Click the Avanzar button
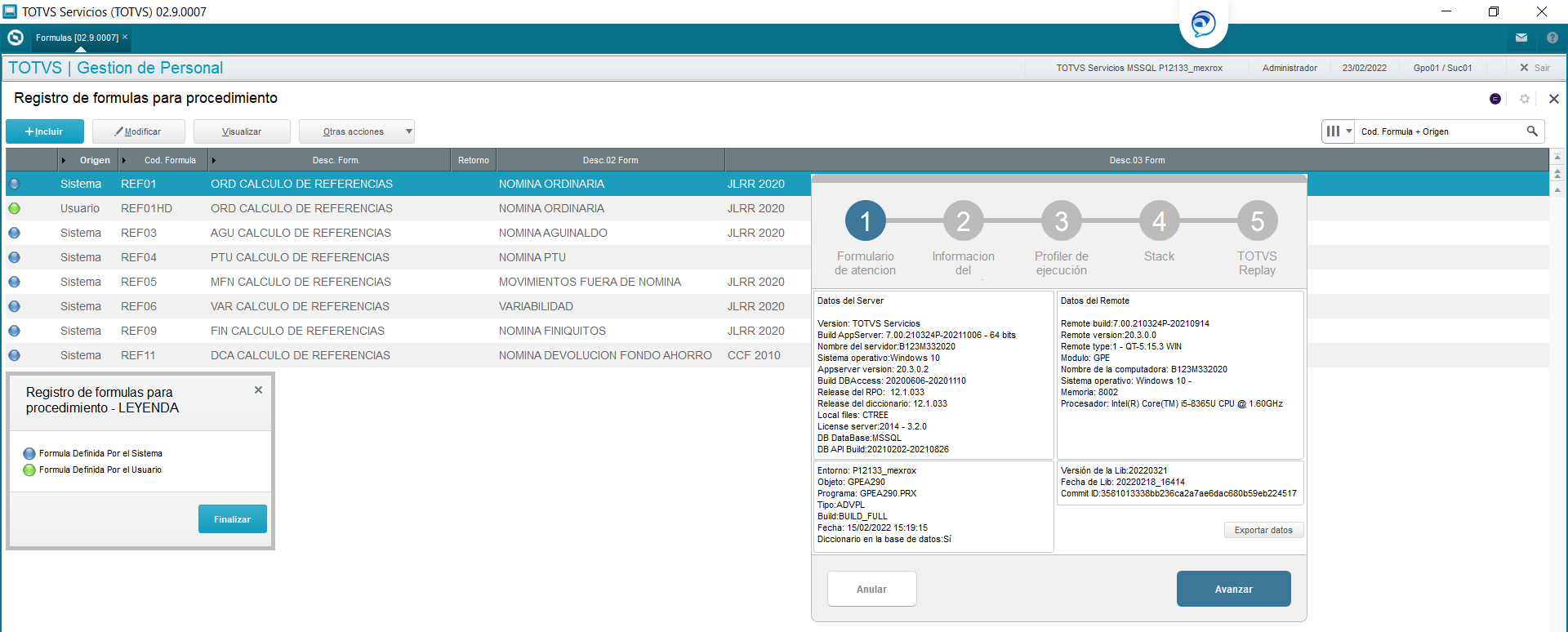The image size is (1568, 632). (1234, 589)
